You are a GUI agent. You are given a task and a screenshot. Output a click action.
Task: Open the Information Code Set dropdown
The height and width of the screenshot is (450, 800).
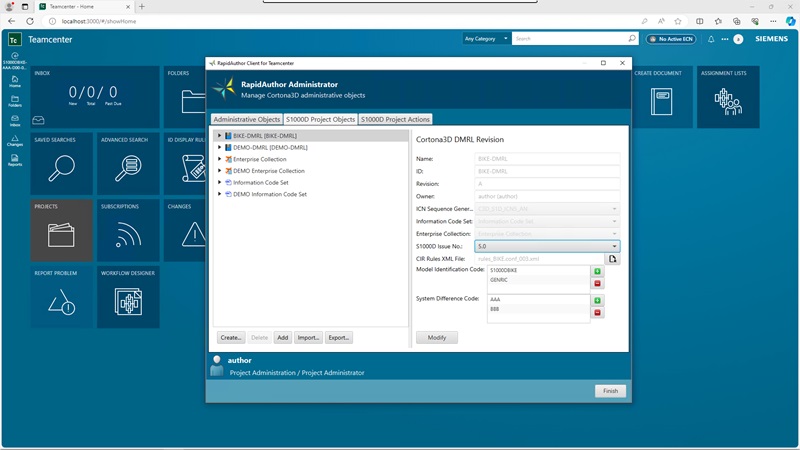click(x=547, y=221)
